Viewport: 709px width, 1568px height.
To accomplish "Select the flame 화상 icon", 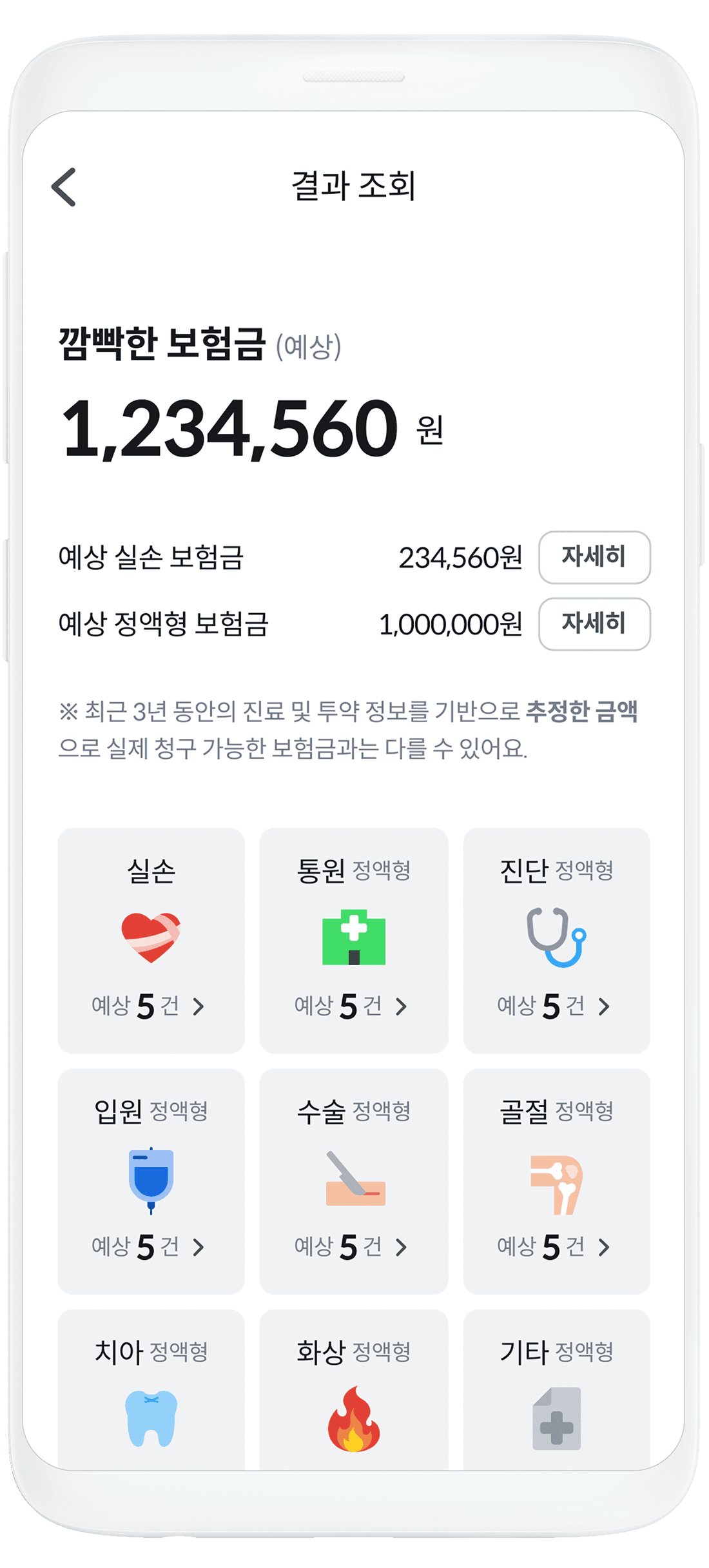I will pyautogui.click(x=354, y=1419).
